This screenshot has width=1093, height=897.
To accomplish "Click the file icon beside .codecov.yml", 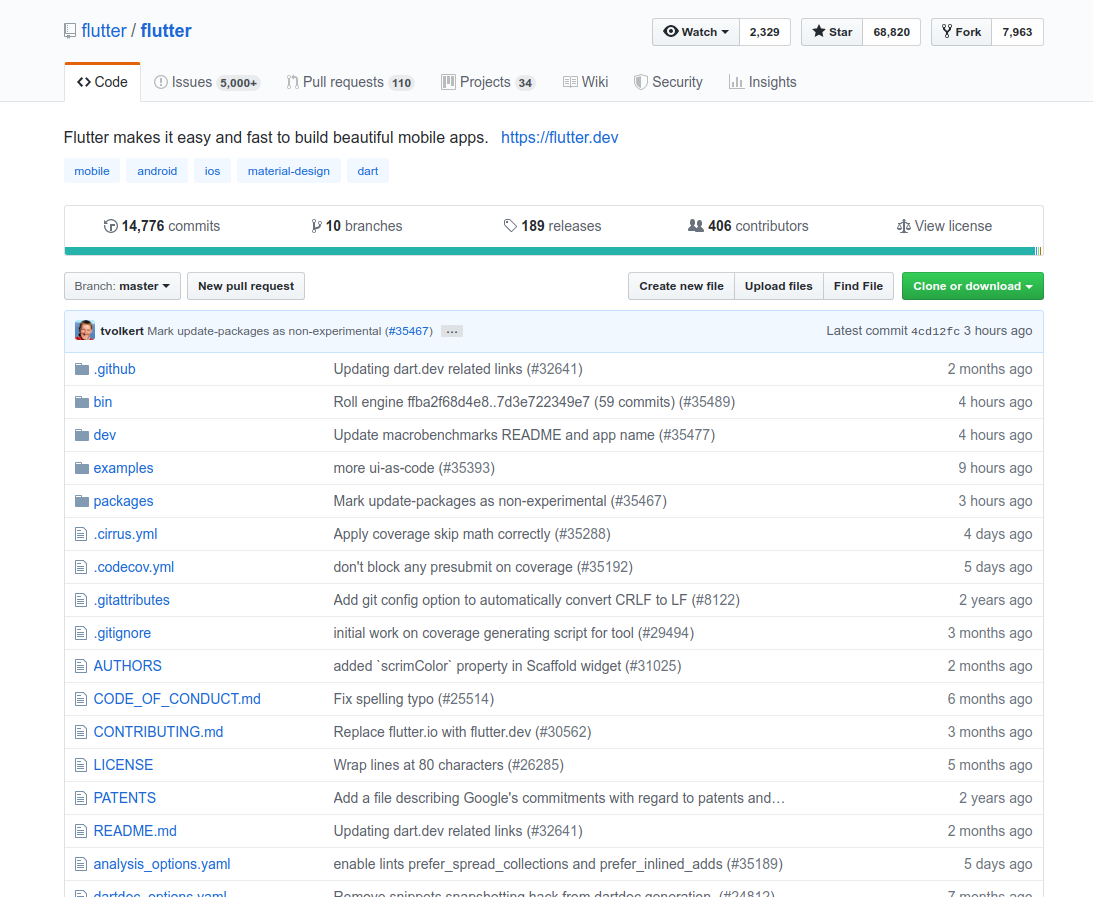I will tap(81, 567).
